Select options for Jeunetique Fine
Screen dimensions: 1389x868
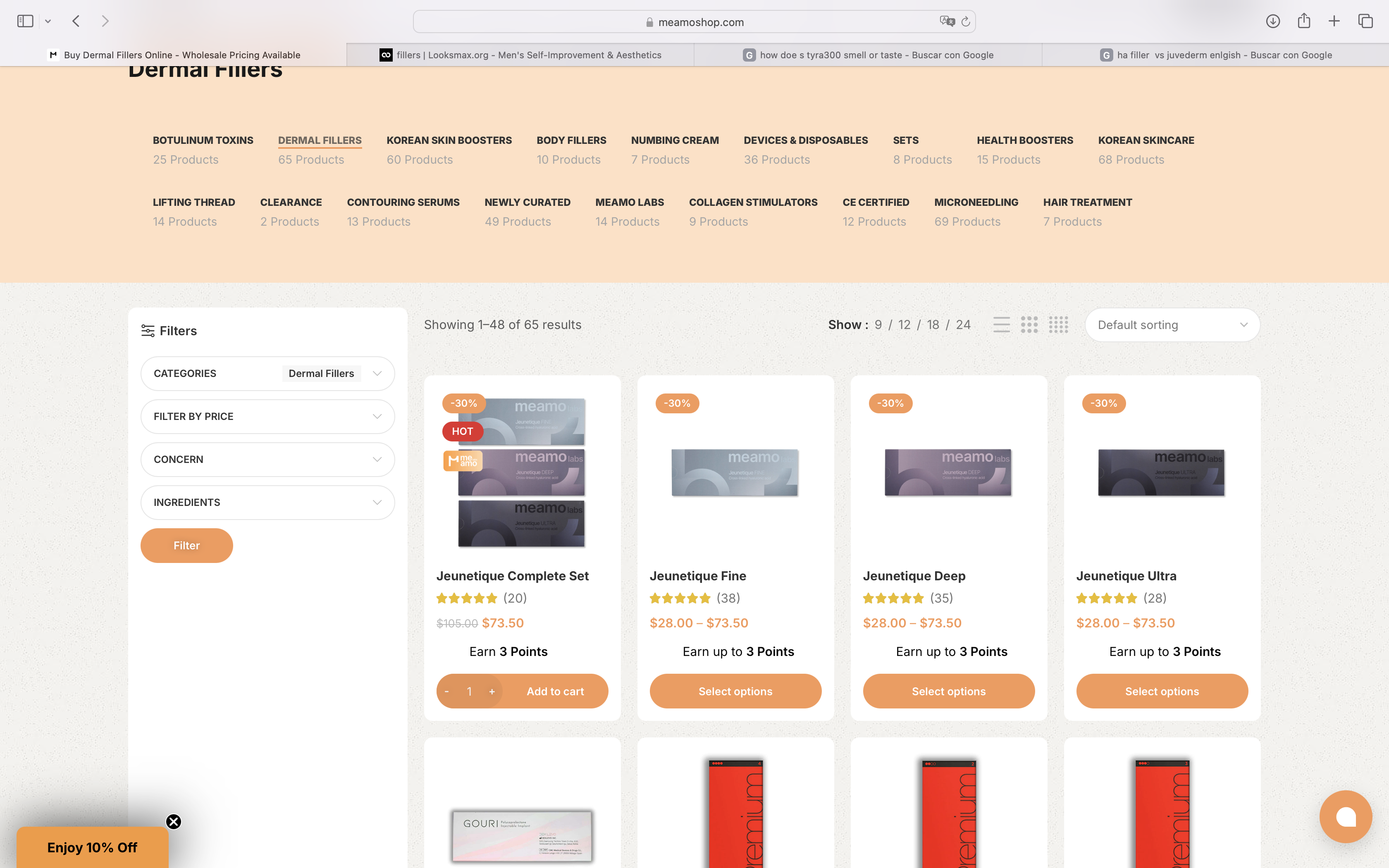pos(735,692)
